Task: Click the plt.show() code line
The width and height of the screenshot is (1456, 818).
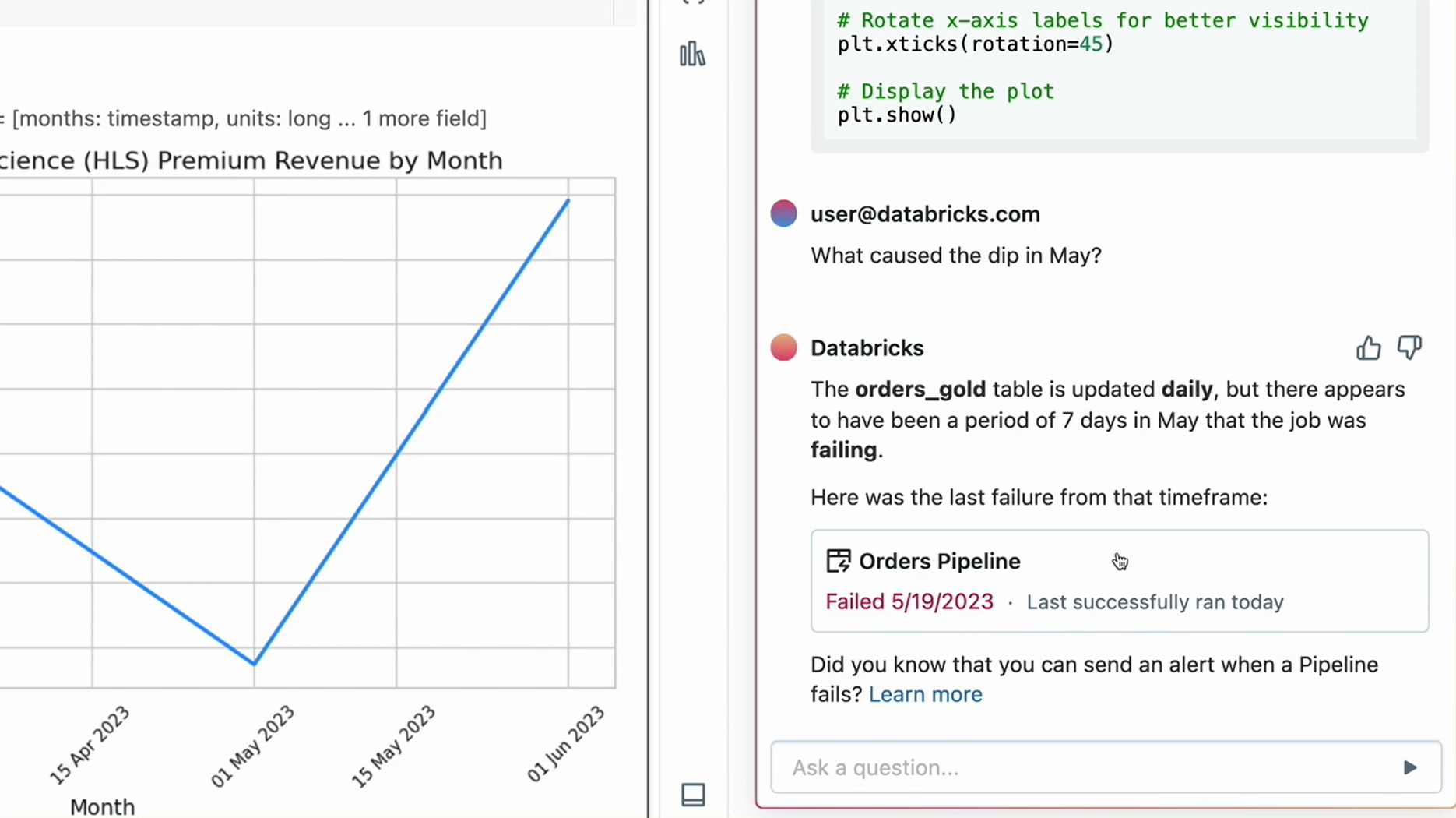Action: (x=897, y=115)
